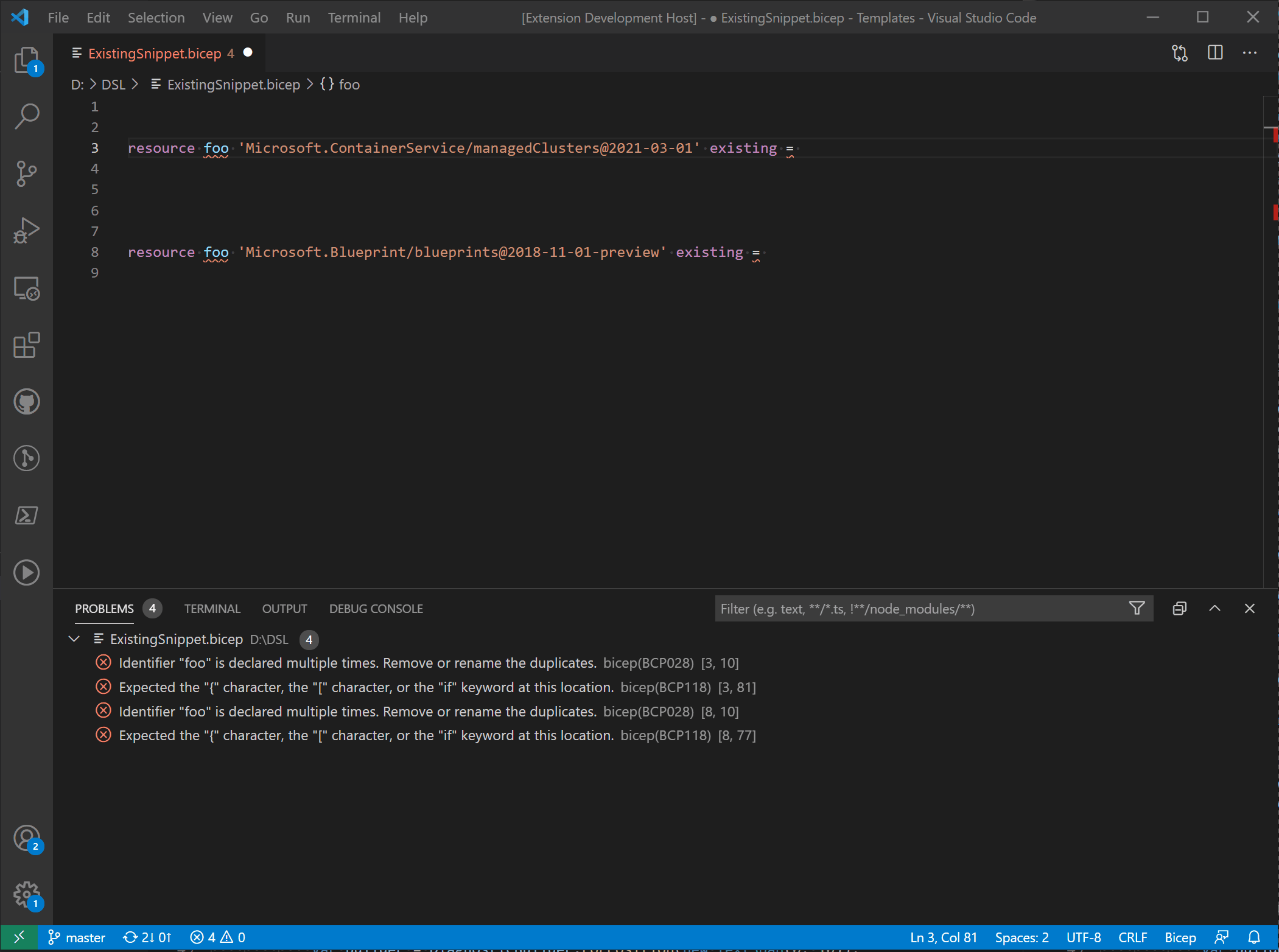Open the Search view
1279x952 pixels.
tap(27, 116)
